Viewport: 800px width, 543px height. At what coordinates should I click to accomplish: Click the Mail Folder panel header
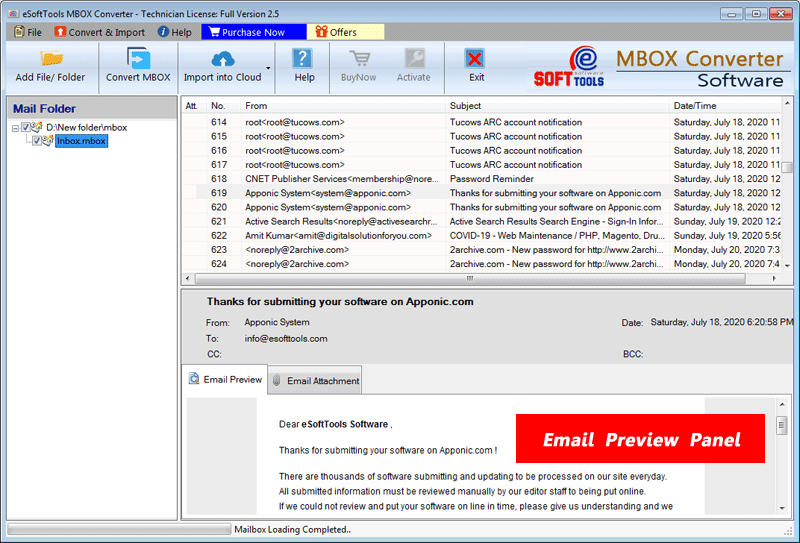(x=92, y=108)
